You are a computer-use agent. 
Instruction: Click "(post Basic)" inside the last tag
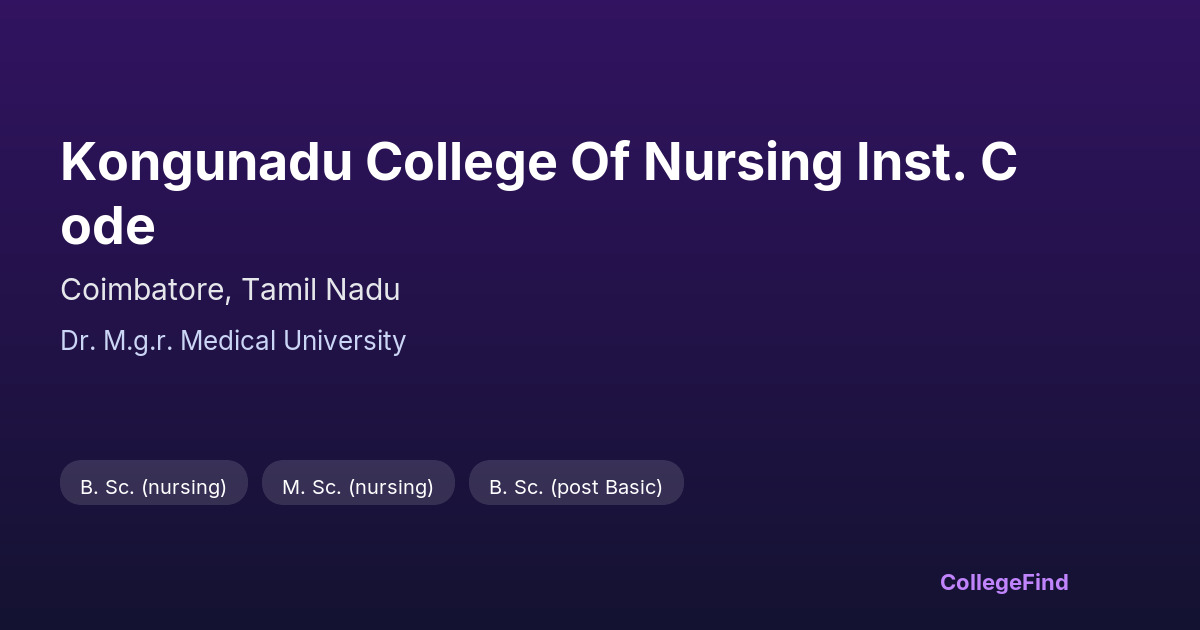click(606, 487)
